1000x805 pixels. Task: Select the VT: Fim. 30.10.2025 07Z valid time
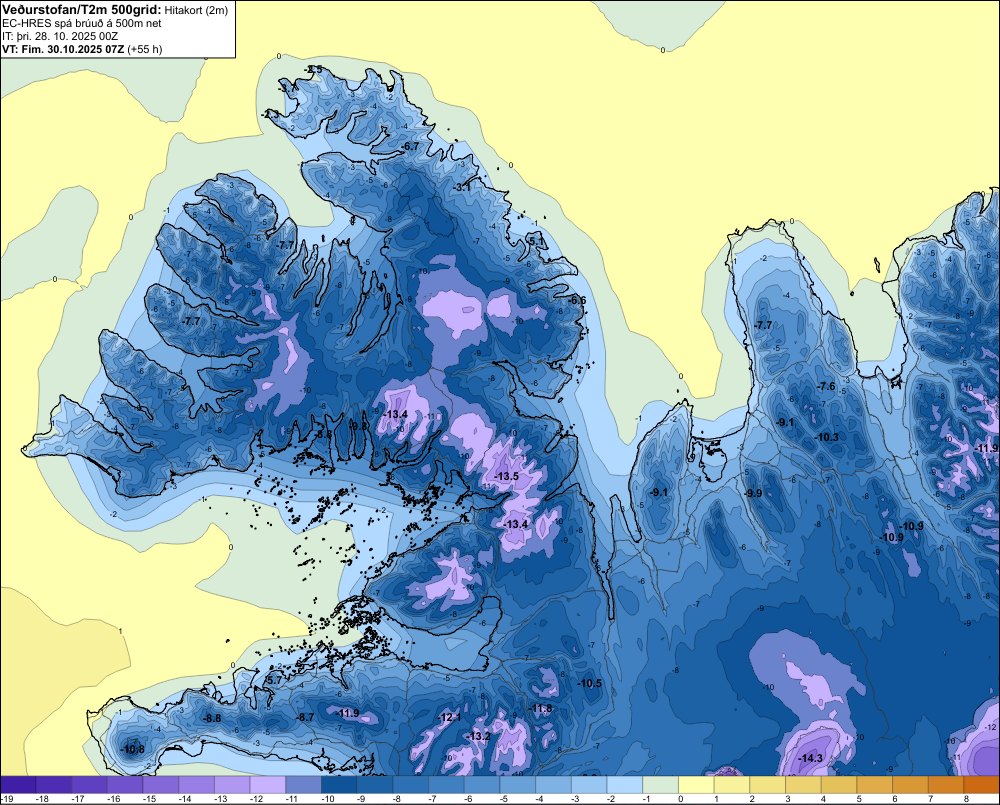[x=63, y=49]
